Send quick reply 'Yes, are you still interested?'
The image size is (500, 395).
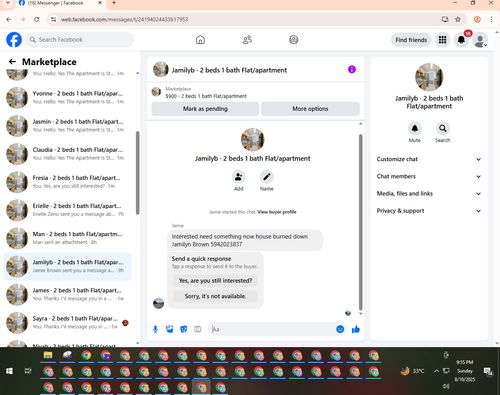point(215,281)
